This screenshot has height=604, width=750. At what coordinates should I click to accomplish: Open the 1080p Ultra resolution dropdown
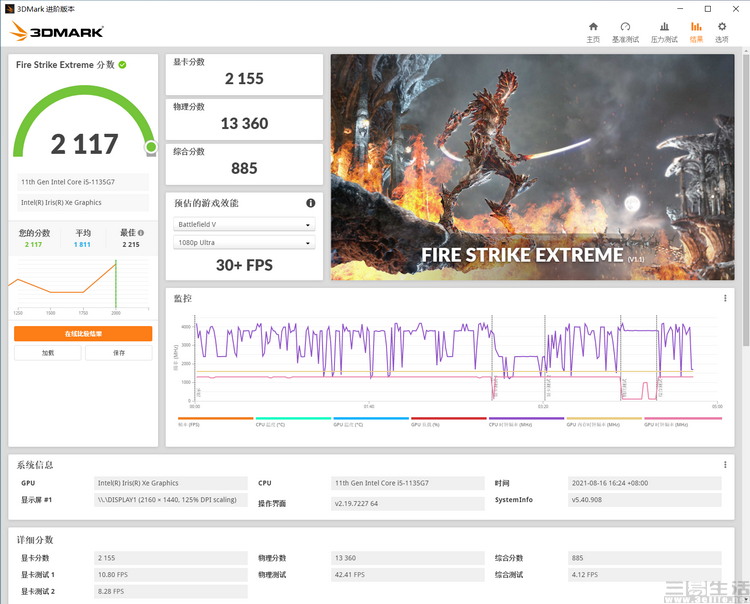[244, 243]
